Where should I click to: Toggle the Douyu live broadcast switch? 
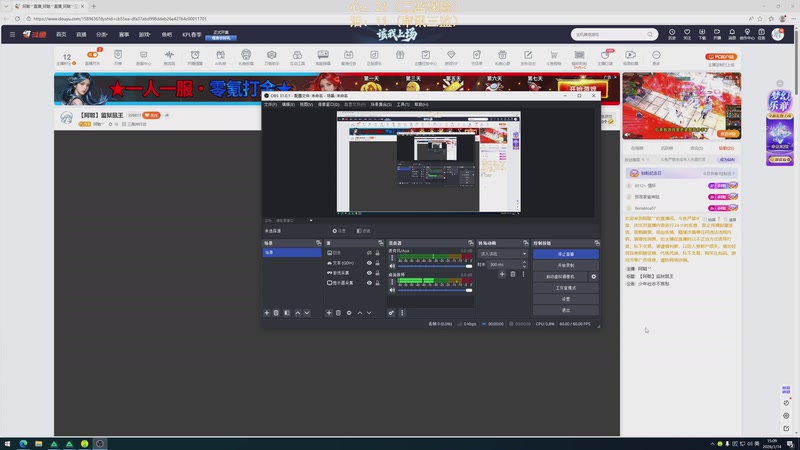pyautogui.click(x=92, y=55)
